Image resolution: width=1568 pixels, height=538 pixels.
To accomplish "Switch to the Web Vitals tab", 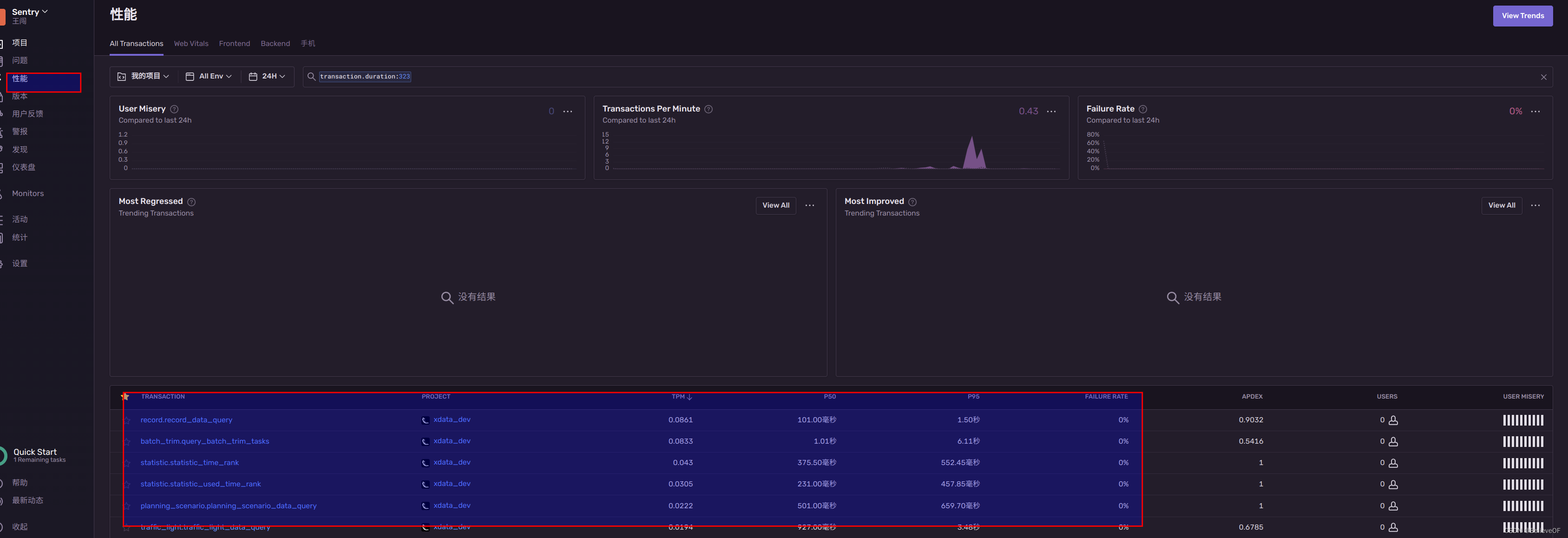I will point(191,44).
